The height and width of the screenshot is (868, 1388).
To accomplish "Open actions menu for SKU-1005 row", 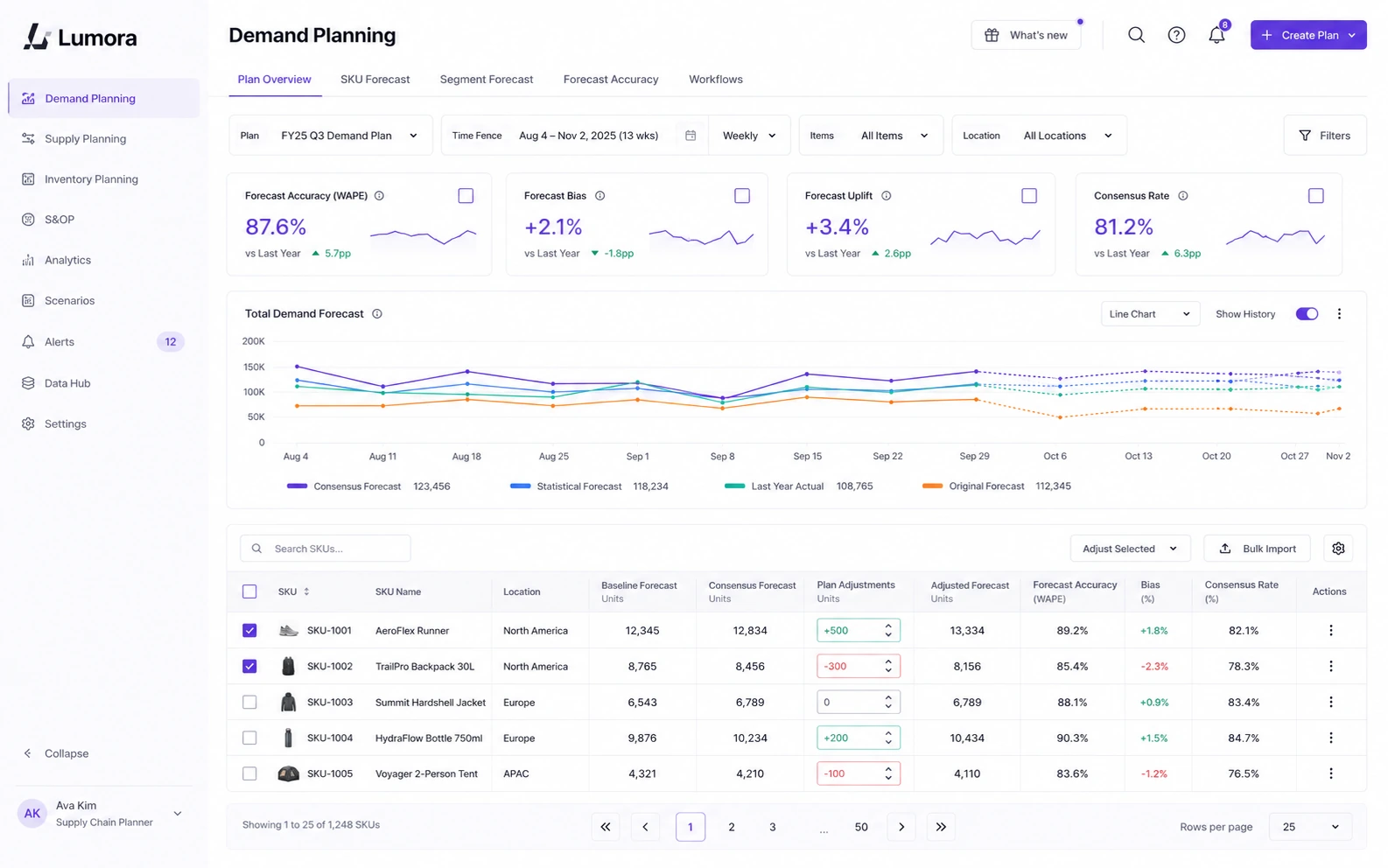I will pyautogui.click(x=1331, y=774).
